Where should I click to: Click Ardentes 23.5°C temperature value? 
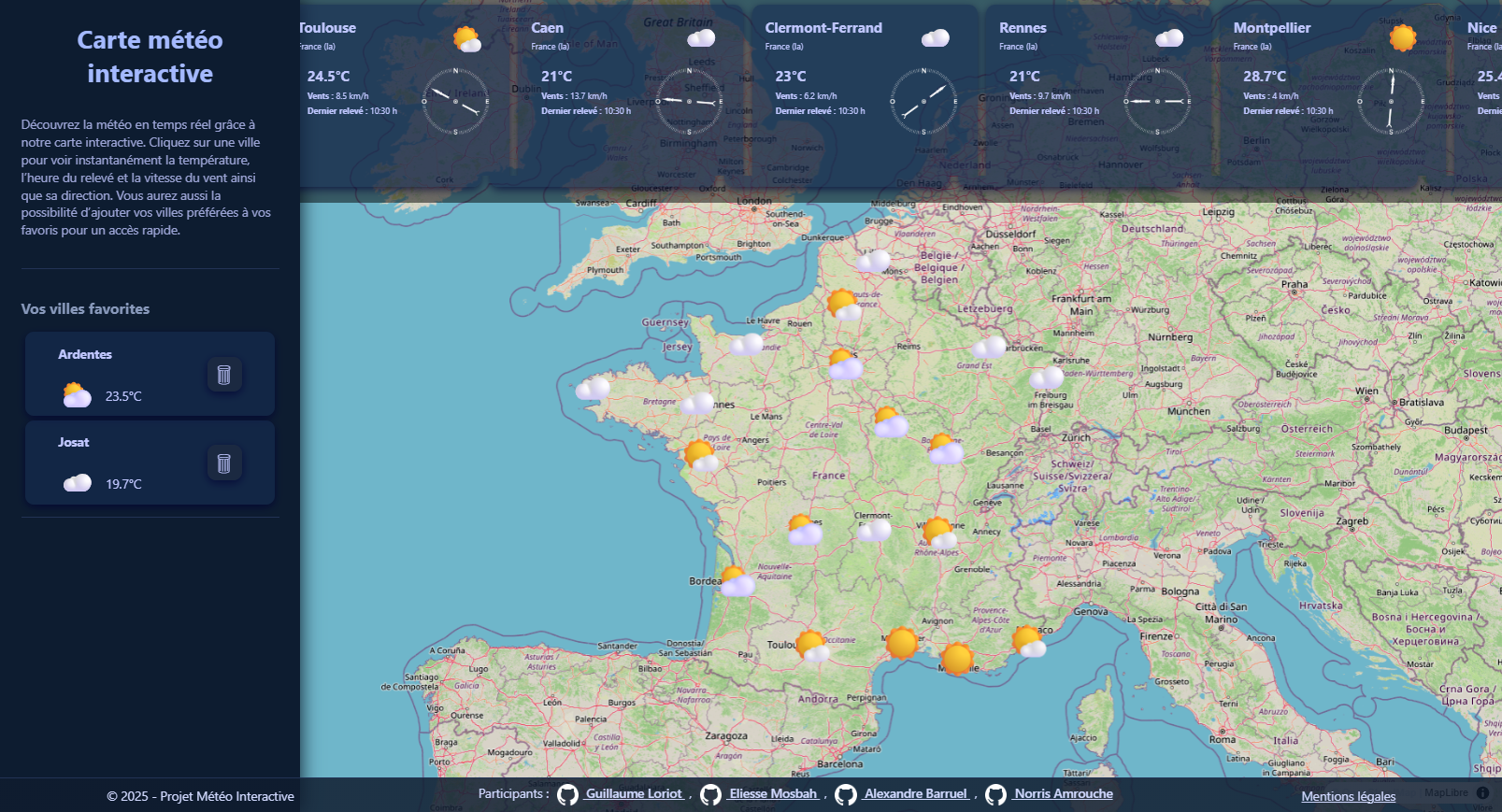[123, 396]
